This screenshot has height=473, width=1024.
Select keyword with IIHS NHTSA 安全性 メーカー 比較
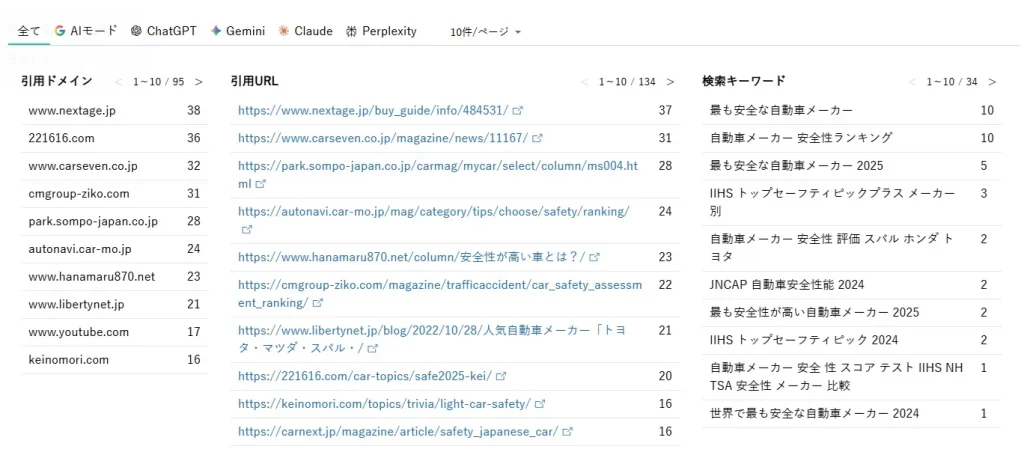[852, 377]
